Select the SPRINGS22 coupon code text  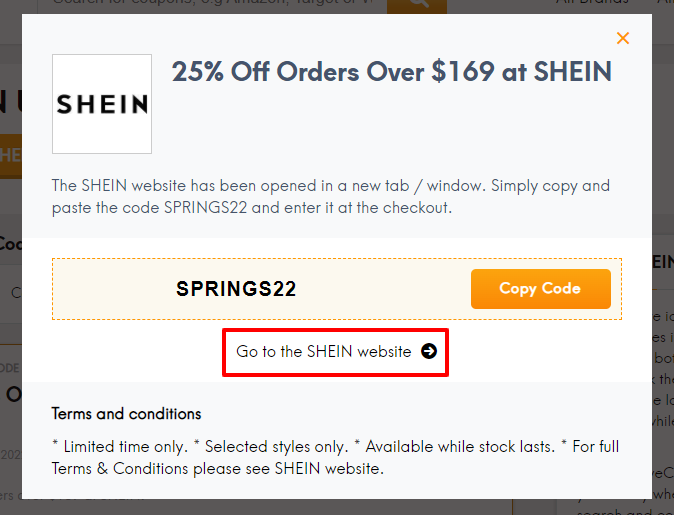pos(236,288)
